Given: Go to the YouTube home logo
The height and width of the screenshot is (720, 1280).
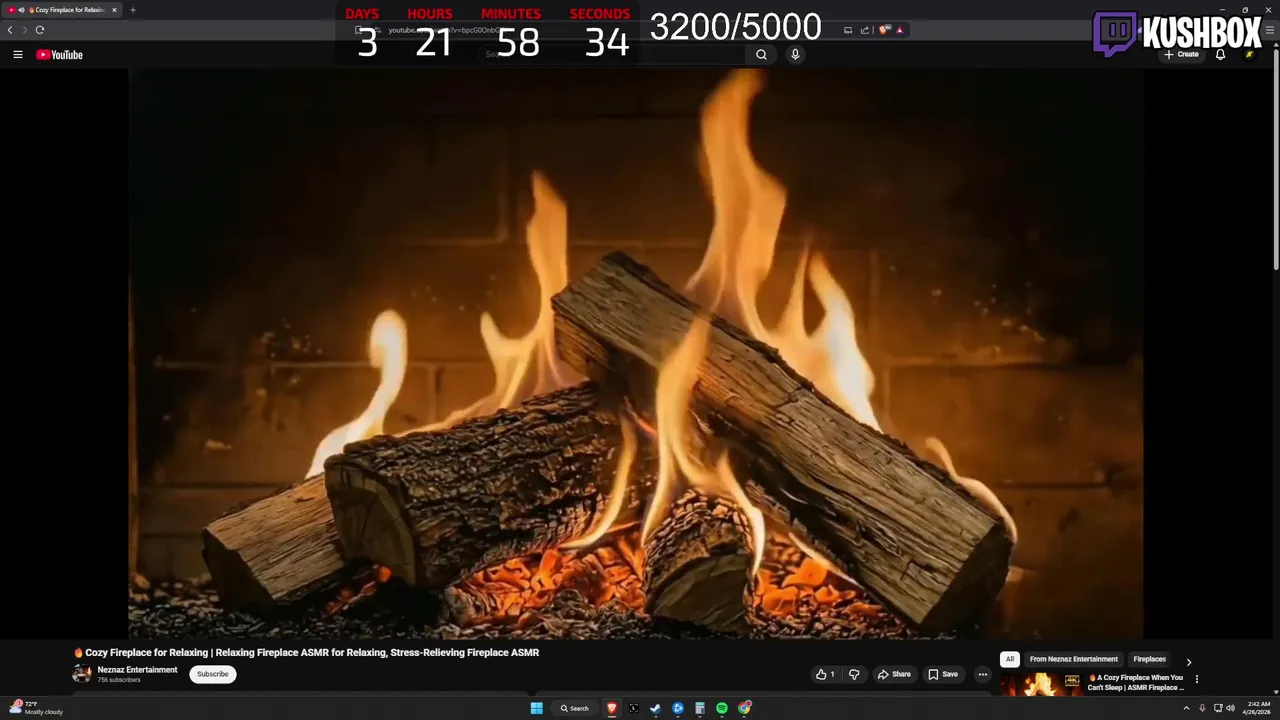Looking at the screenshot, I should pos(59,55).
